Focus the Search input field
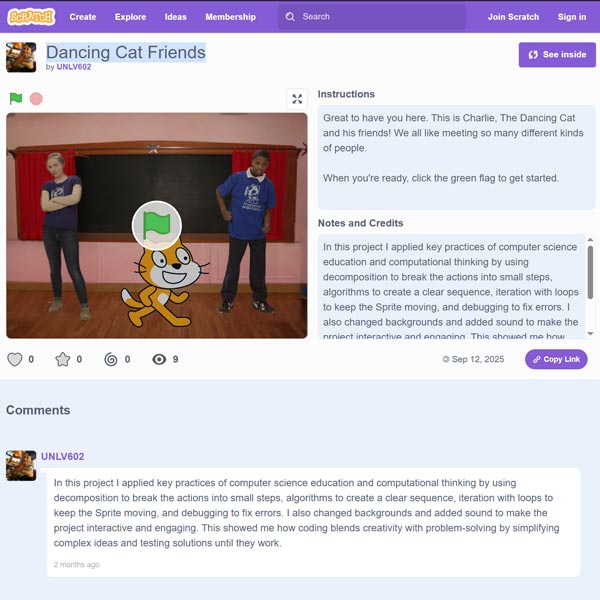Image resolution: width=600 pixels, height=600 pixels. (x=372, y=17)
